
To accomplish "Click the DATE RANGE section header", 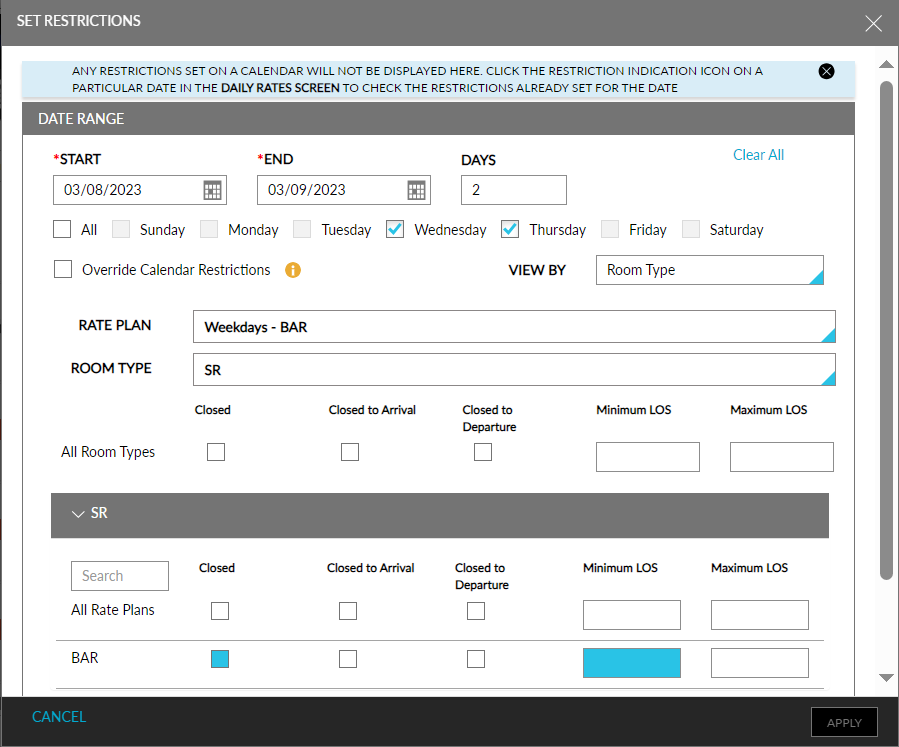I will [439, 119].
